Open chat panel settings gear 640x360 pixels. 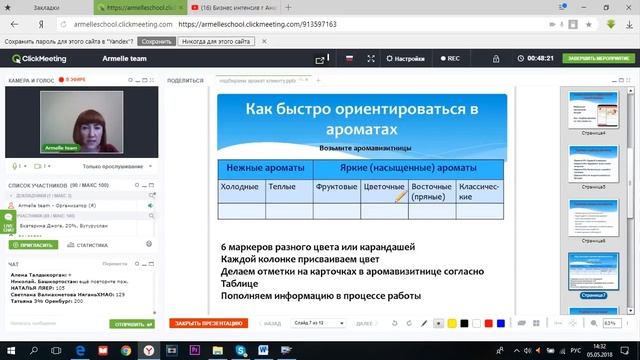[137, 264]
